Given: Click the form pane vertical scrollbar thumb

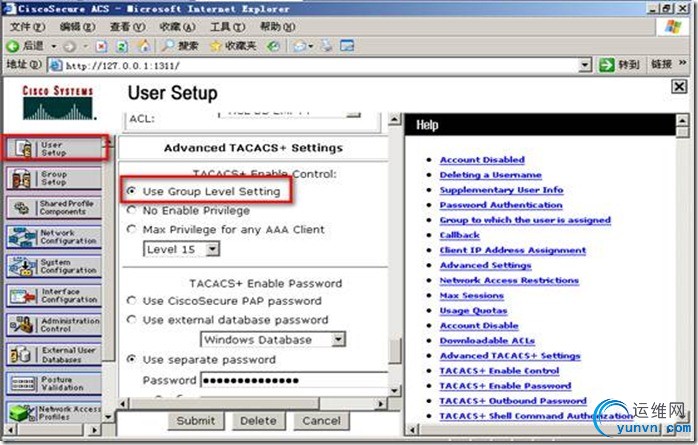Looking at the screenshot, I should (x=394, y=350).
